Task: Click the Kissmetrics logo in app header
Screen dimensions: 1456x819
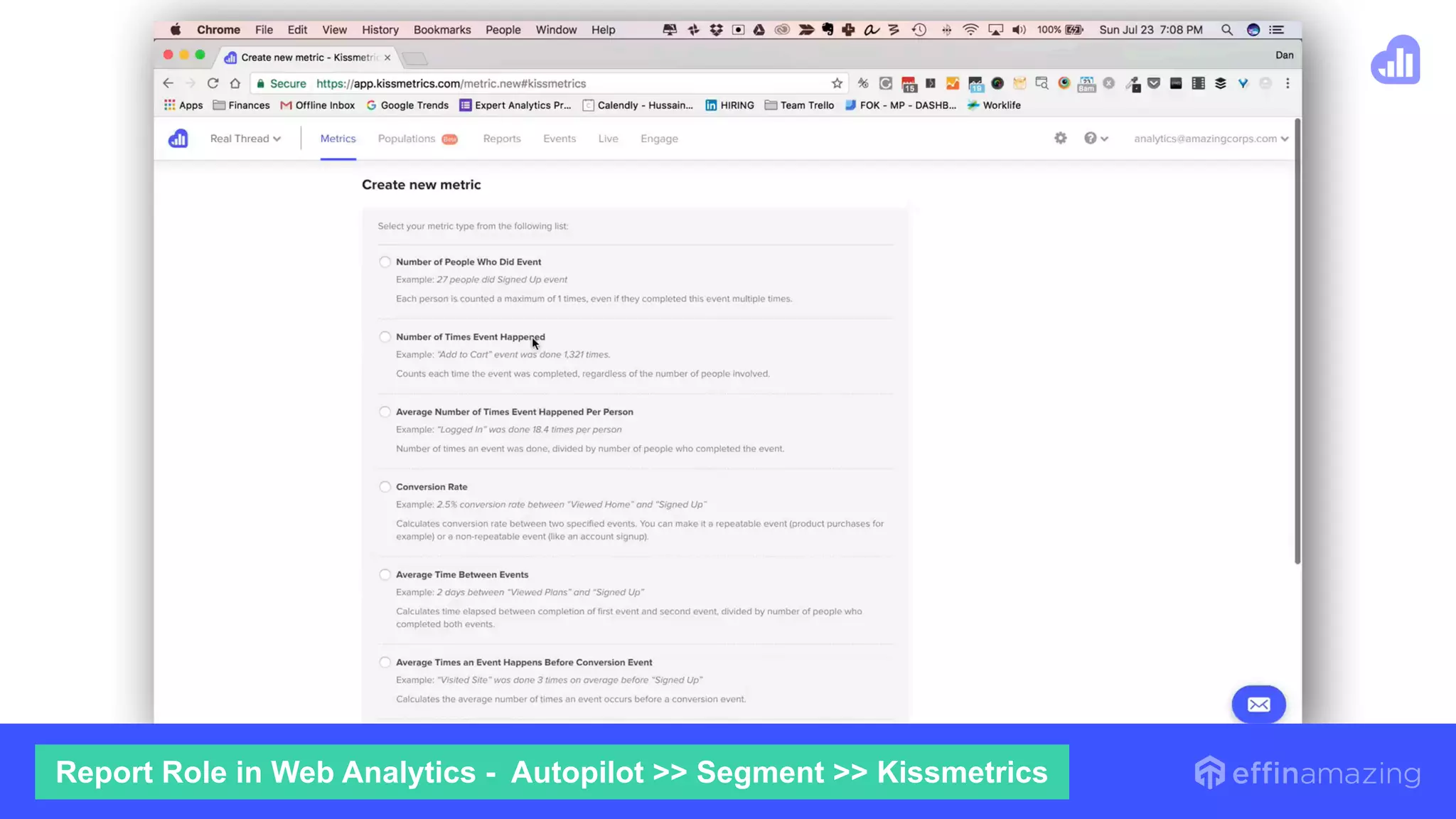Action: 178,139
